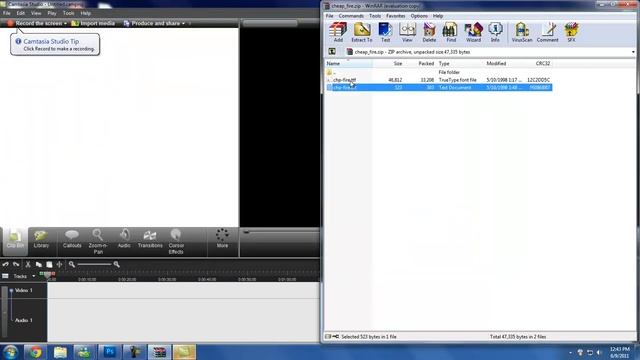The height and width of the screenshot is (360, 640).
Task: Go up one level icon in WinRAR address bar
Action: click(x=332, y=52)
